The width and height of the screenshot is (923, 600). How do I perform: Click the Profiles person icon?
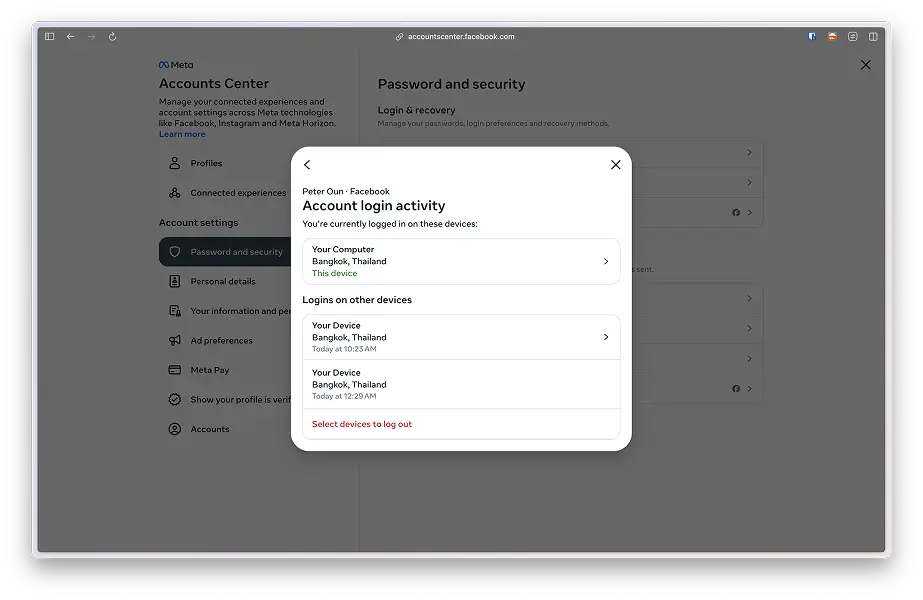point(175,163)
